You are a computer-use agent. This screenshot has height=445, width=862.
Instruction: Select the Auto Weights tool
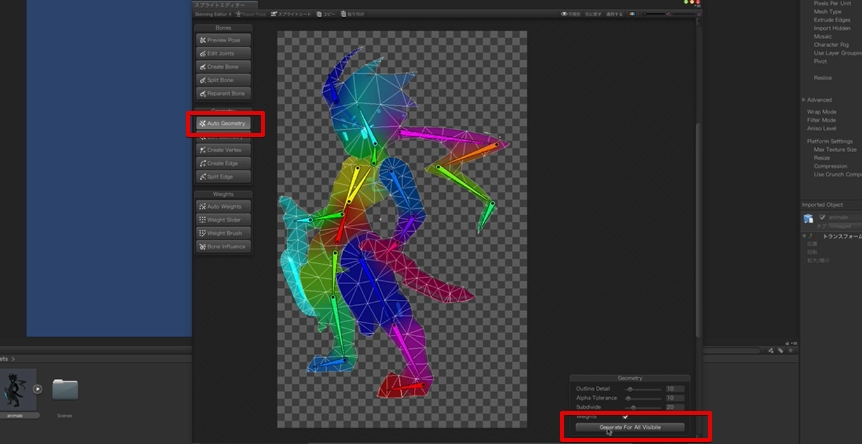(223, 206)
